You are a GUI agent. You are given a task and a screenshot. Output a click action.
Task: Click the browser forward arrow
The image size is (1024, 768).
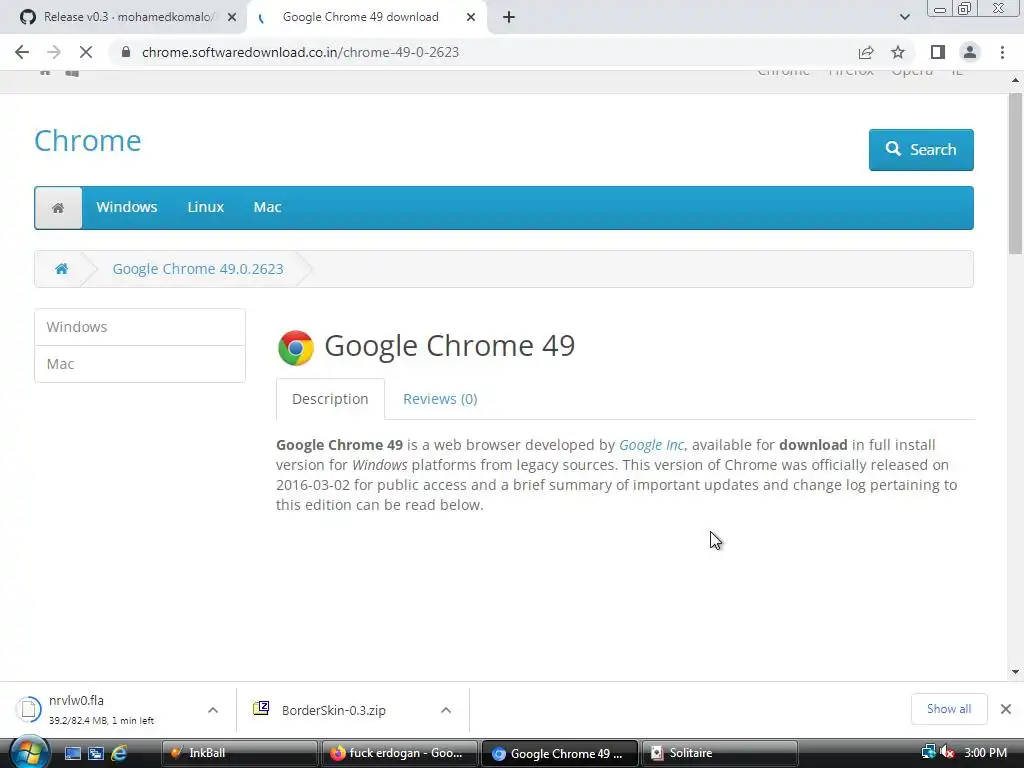tap(54, 52)
